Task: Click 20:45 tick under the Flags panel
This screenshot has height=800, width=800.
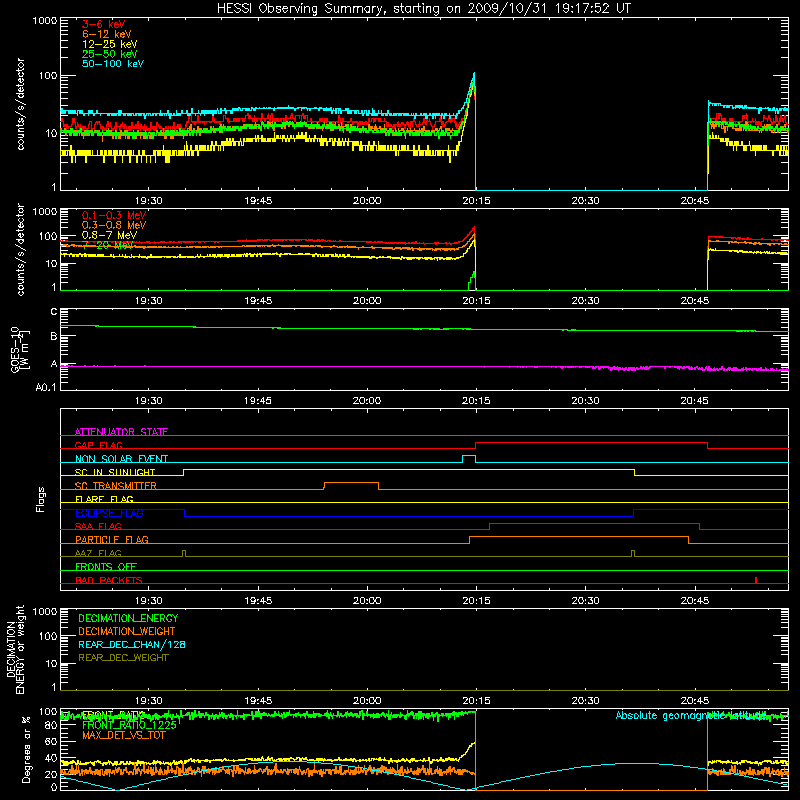Action: [694, 601]
